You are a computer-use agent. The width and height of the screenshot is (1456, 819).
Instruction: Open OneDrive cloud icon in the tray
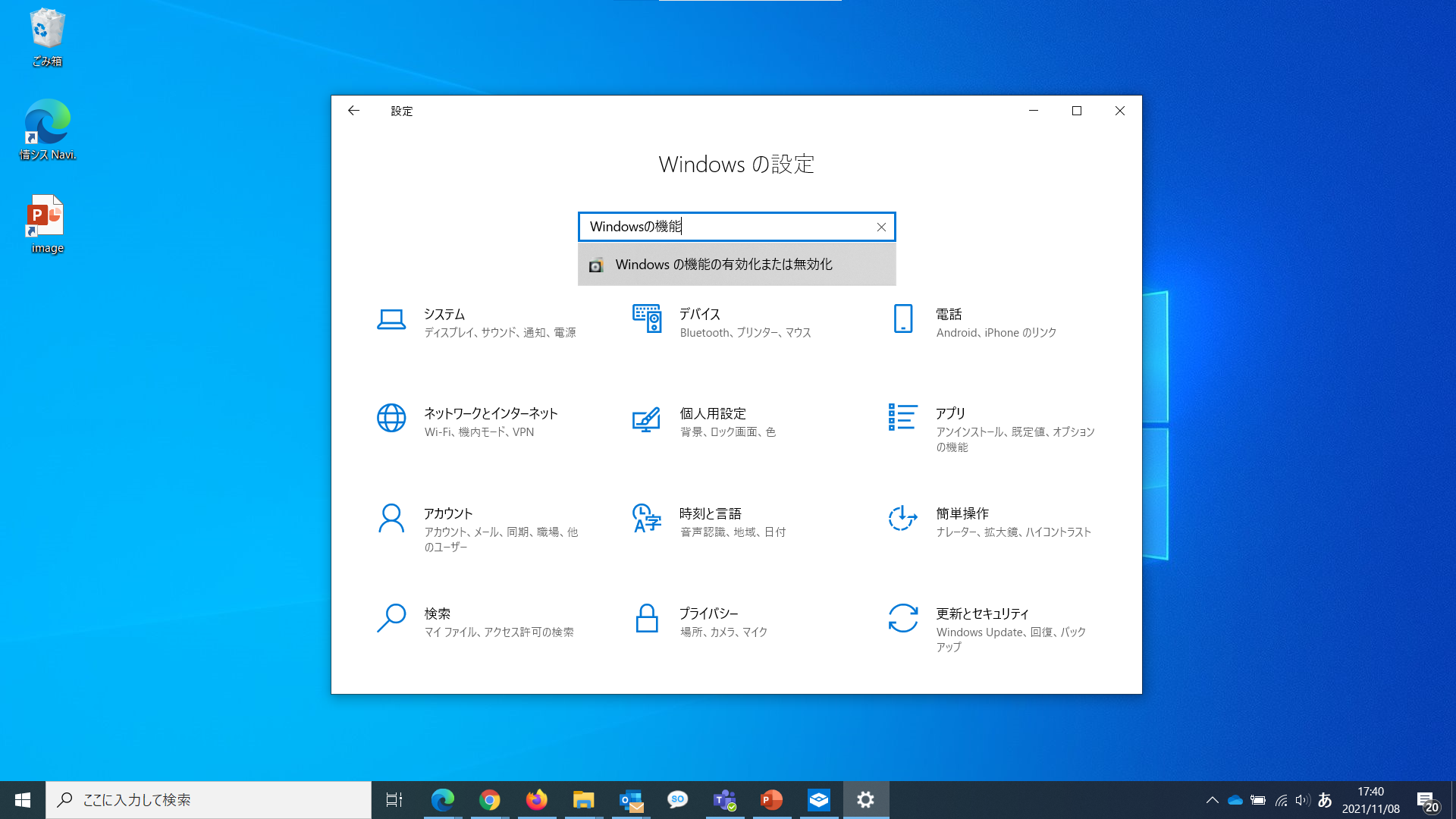coord(1235,800)
